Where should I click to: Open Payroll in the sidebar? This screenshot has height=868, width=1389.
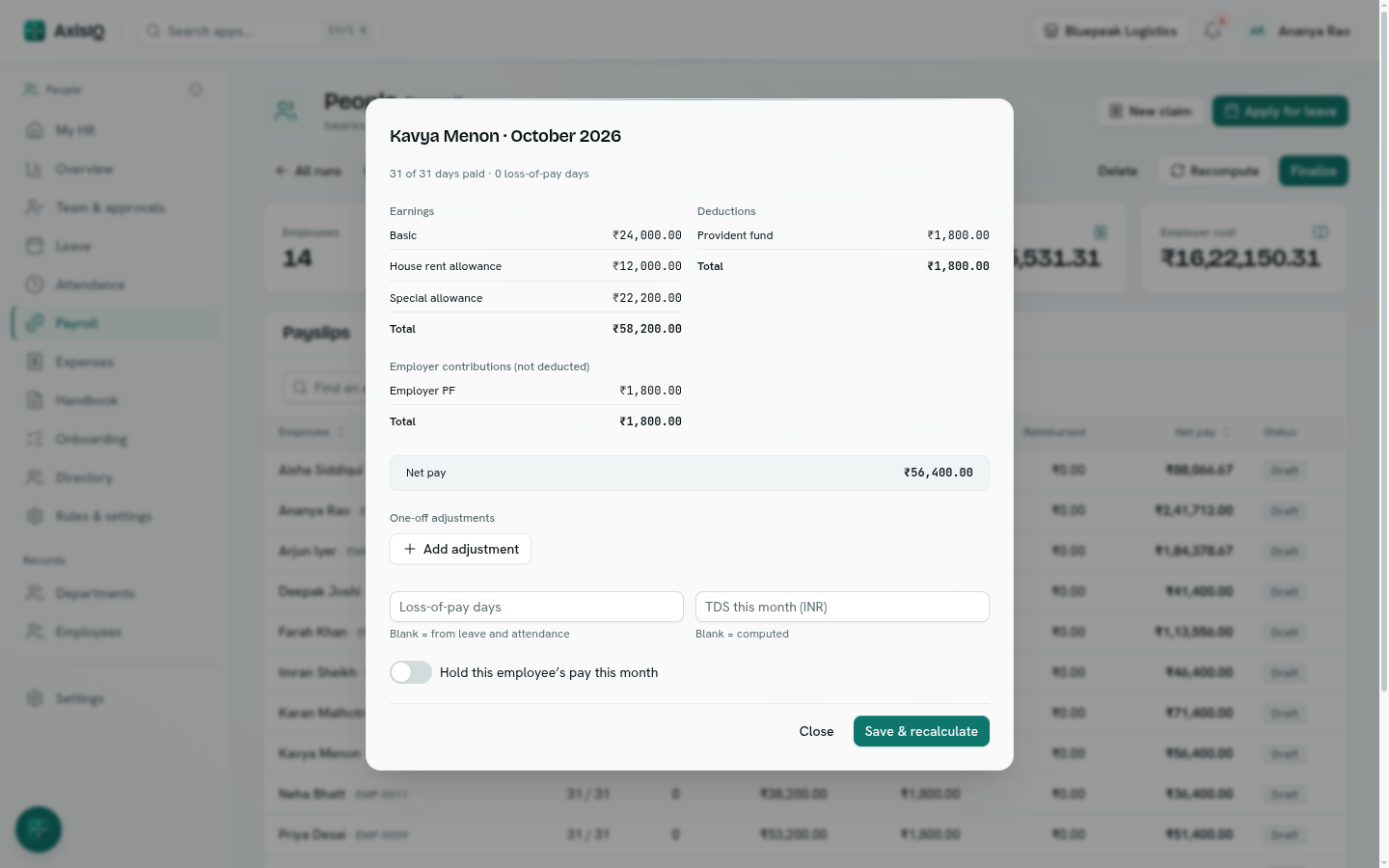point(115,323)
